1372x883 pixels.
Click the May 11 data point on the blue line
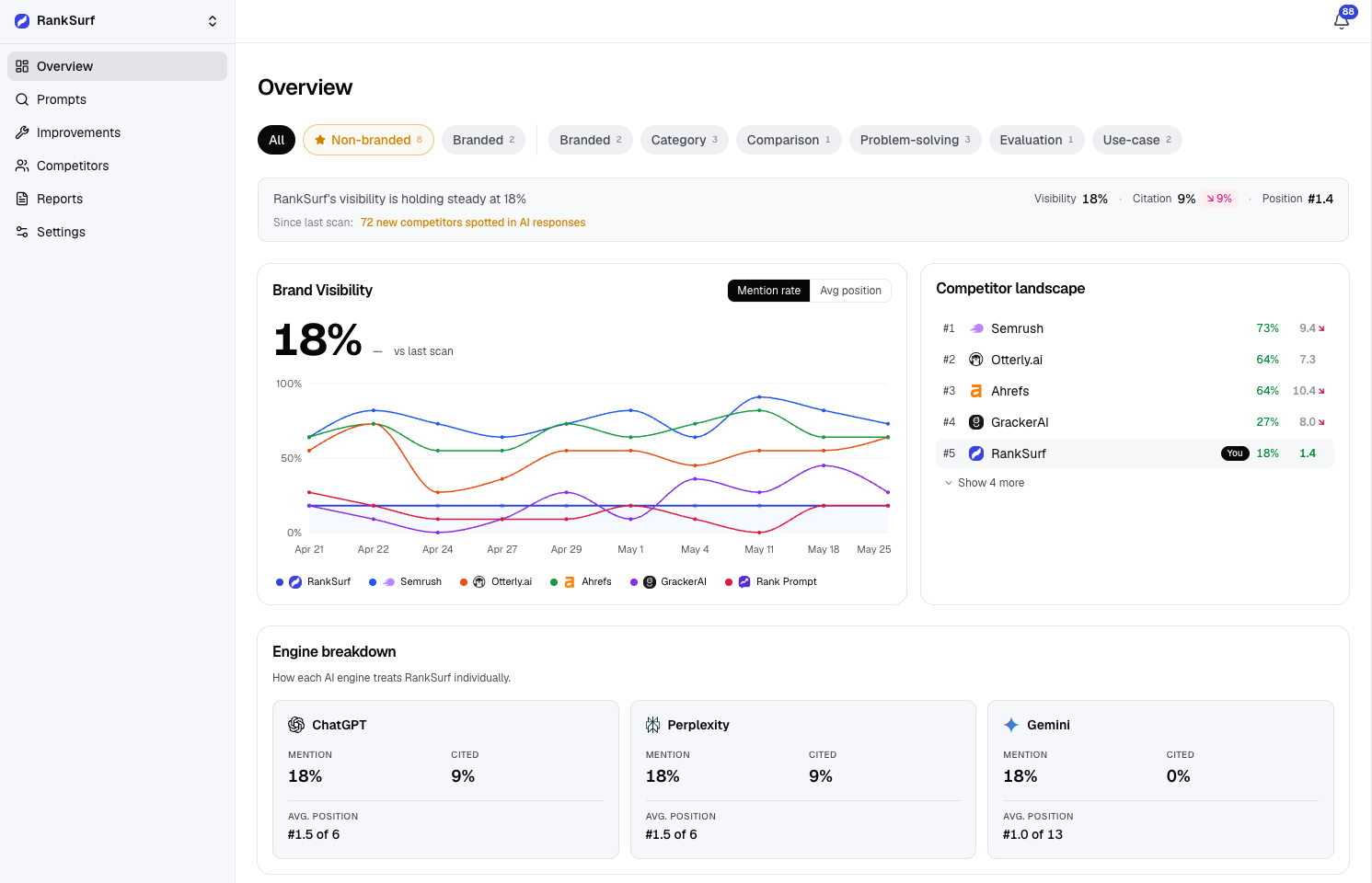(x=759, y=397)
